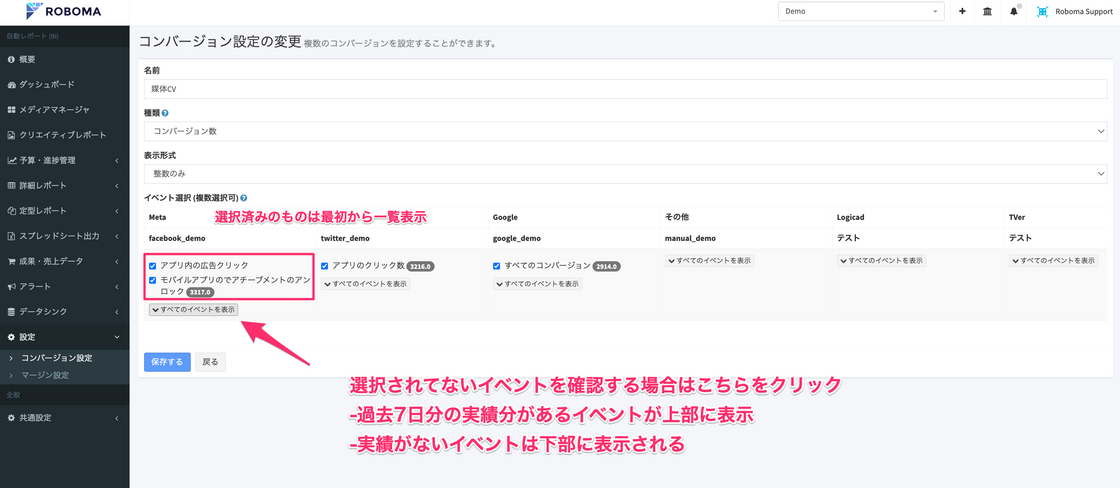Click the 定型レポート copy icon
The width and height of the screenshot is (1120, 488).
click(x=11, y=211)
